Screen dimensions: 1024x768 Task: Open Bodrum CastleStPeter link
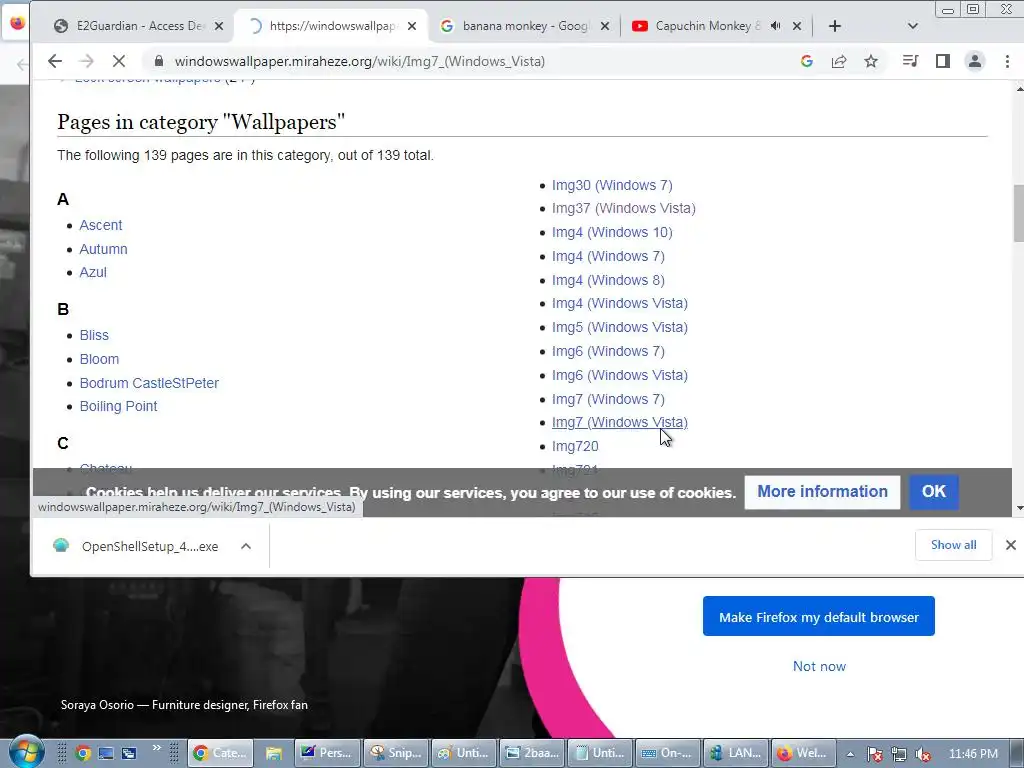[x=149, y=383]
